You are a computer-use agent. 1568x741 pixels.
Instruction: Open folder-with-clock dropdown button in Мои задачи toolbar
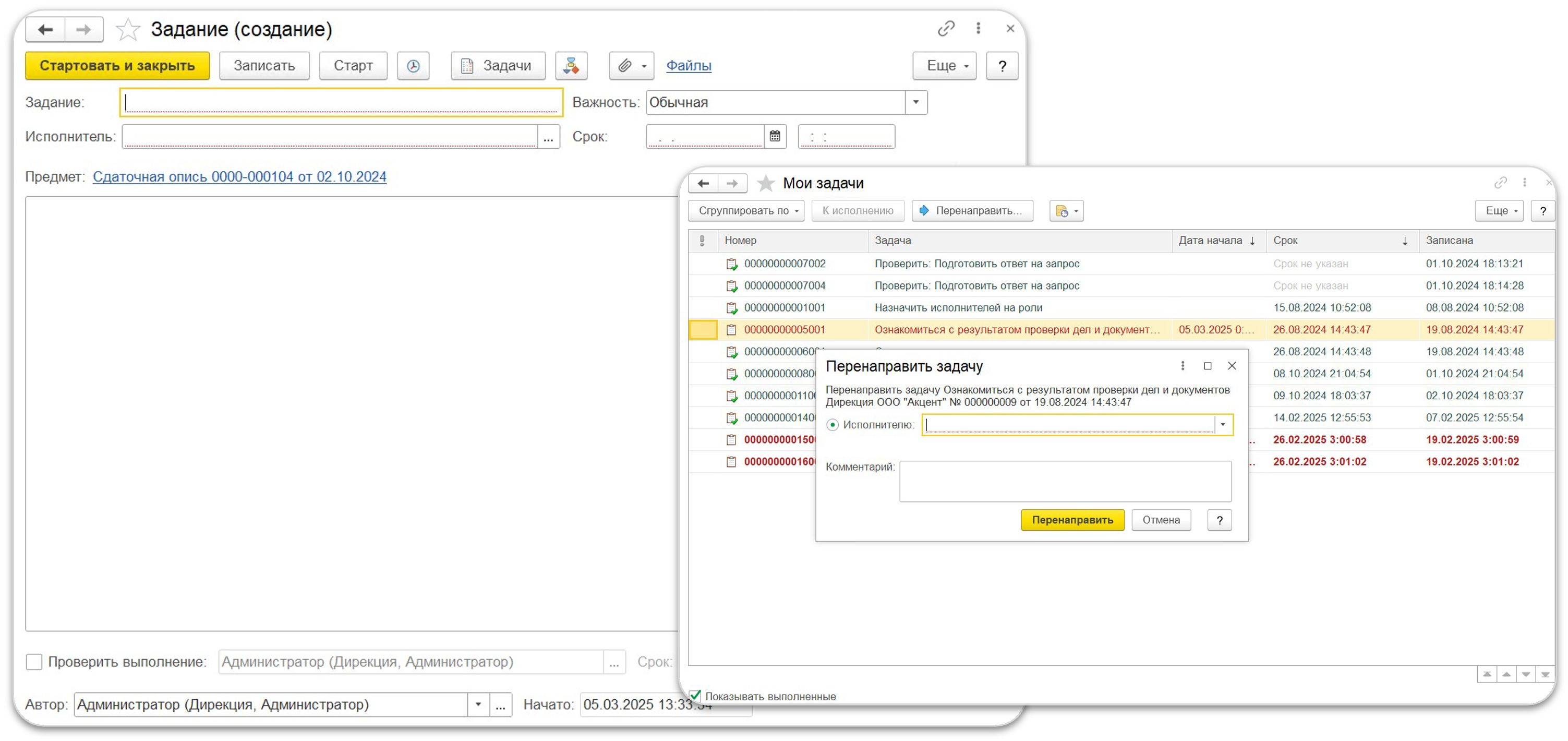click(x=1066, y=211)
